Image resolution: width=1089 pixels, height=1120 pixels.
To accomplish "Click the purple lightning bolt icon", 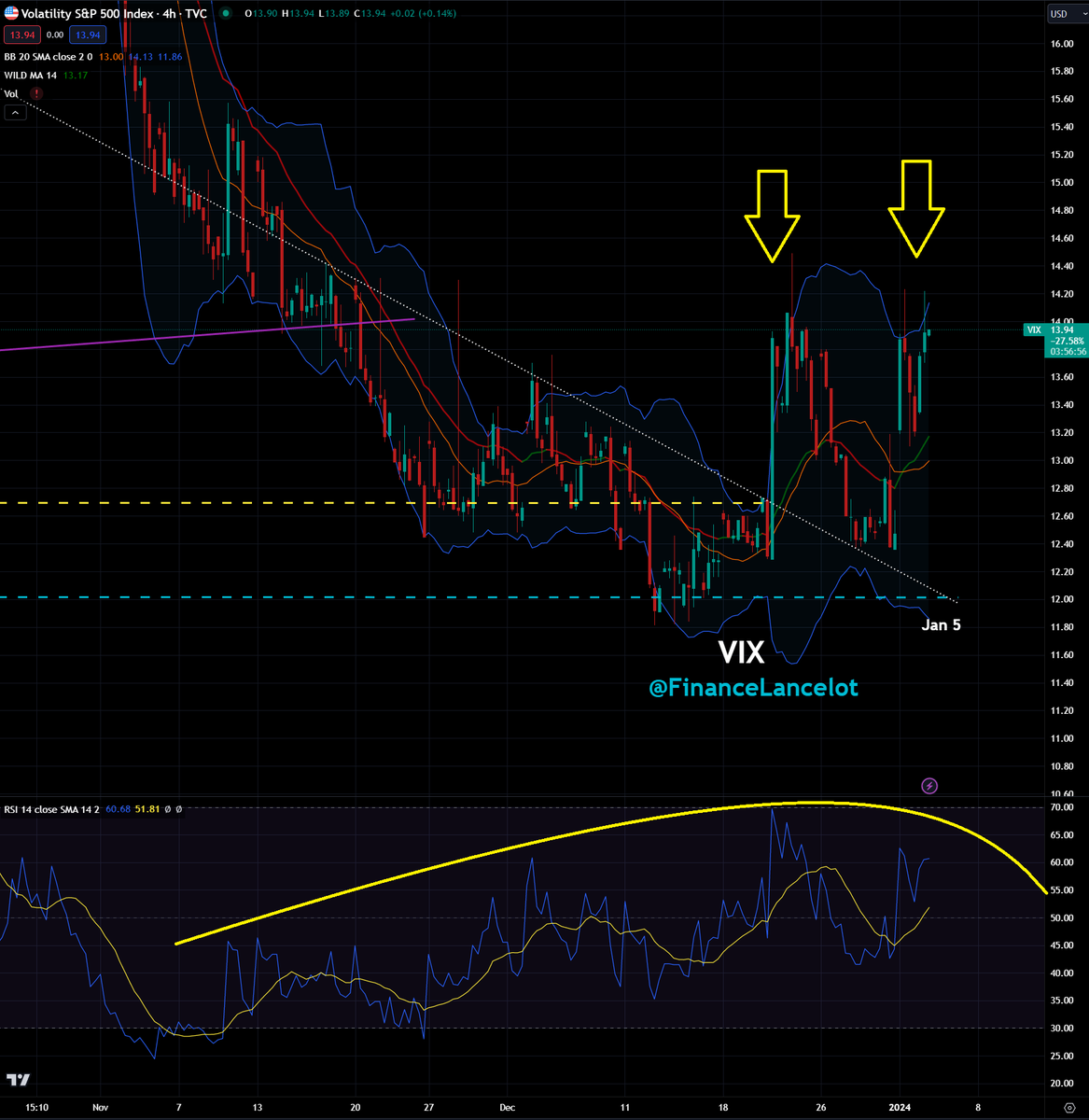I will [929, 786].
